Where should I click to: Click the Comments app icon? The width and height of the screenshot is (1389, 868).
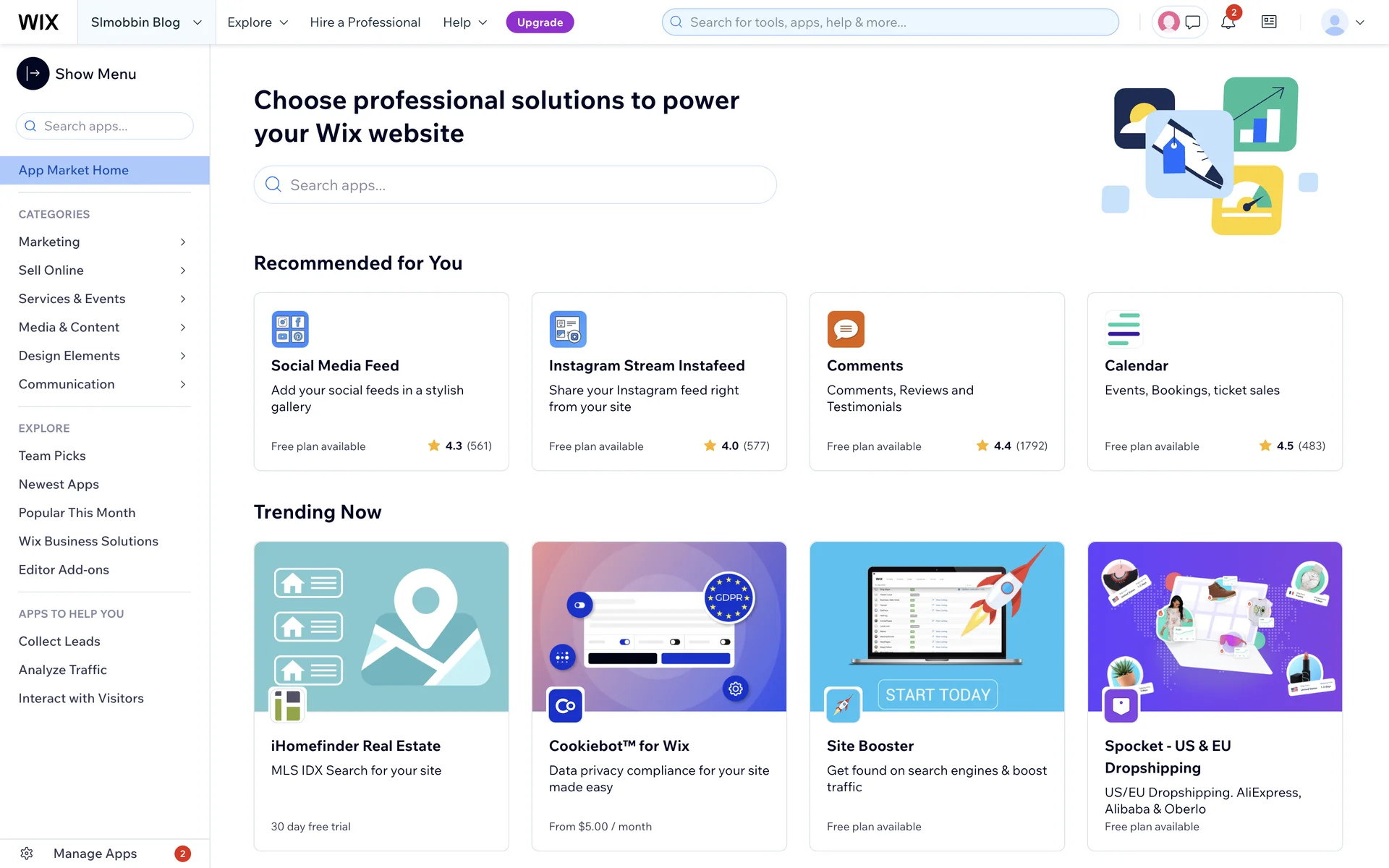[x=846, y=329]
